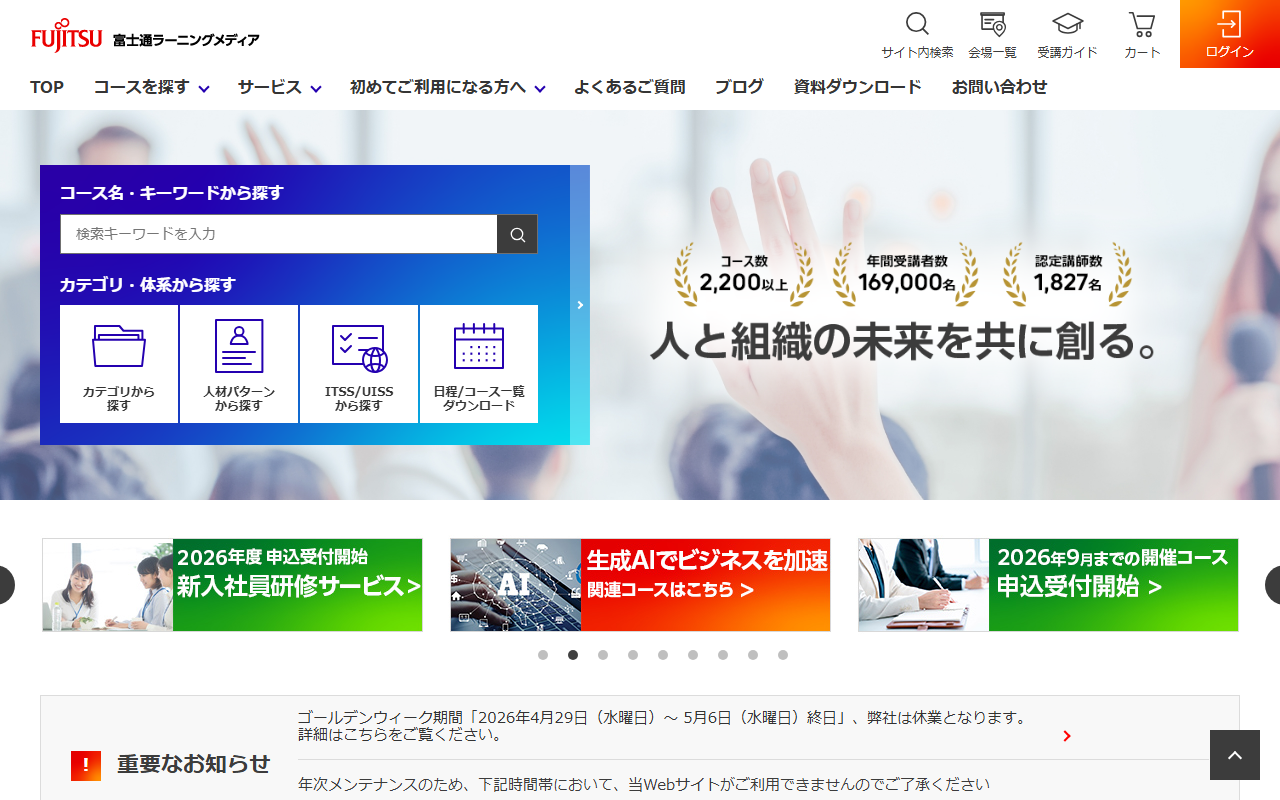The width and height of the screenshot is (1280, 800).
Task: Open the 新入社員研修サービス banner
Action: tap(232, 585)
